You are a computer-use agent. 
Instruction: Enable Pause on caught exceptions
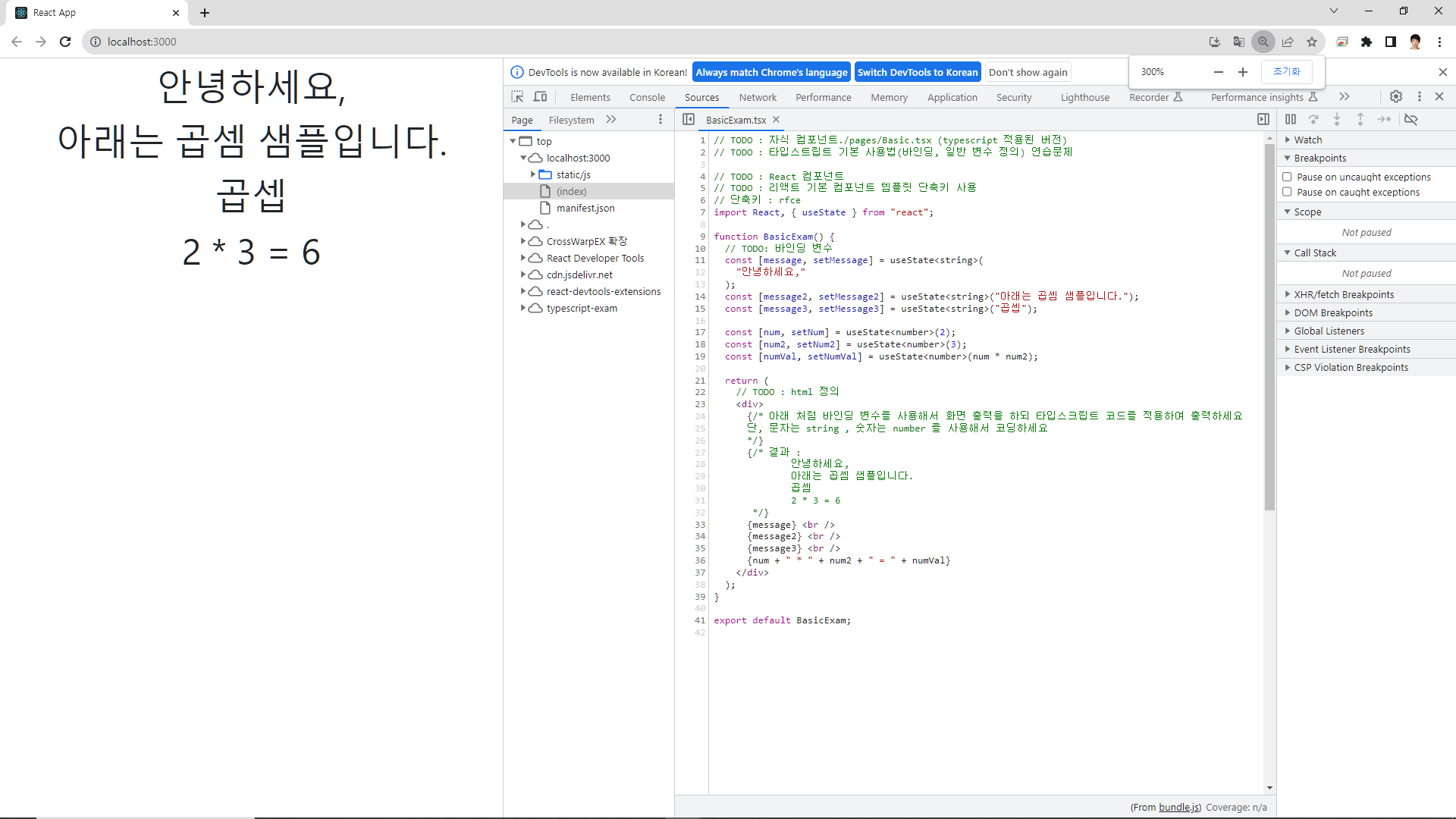pyautogui.click(x=1287, y=192)
